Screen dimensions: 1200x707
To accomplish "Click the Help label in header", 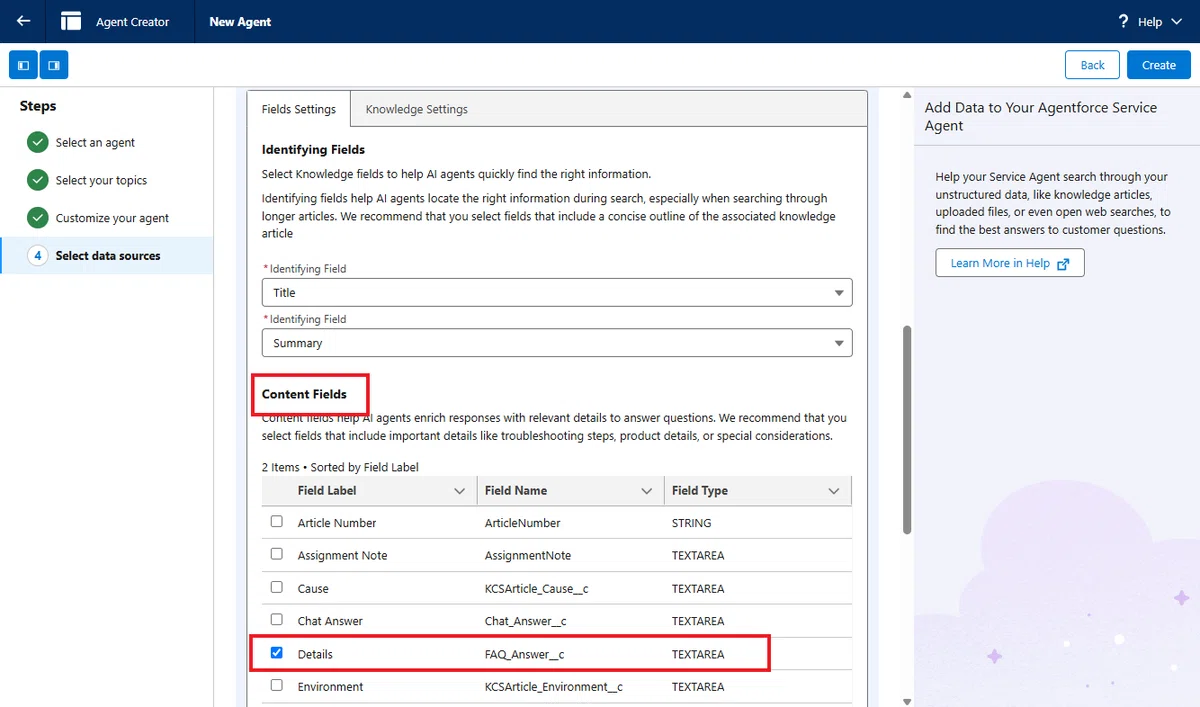I will tap(1150, 21).
